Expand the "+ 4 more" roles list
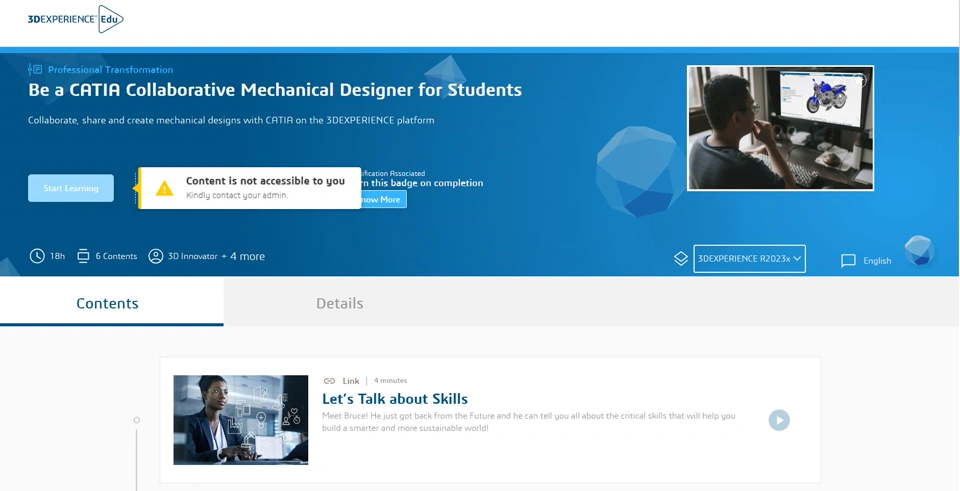960x491 pixels. click(243, 256)
